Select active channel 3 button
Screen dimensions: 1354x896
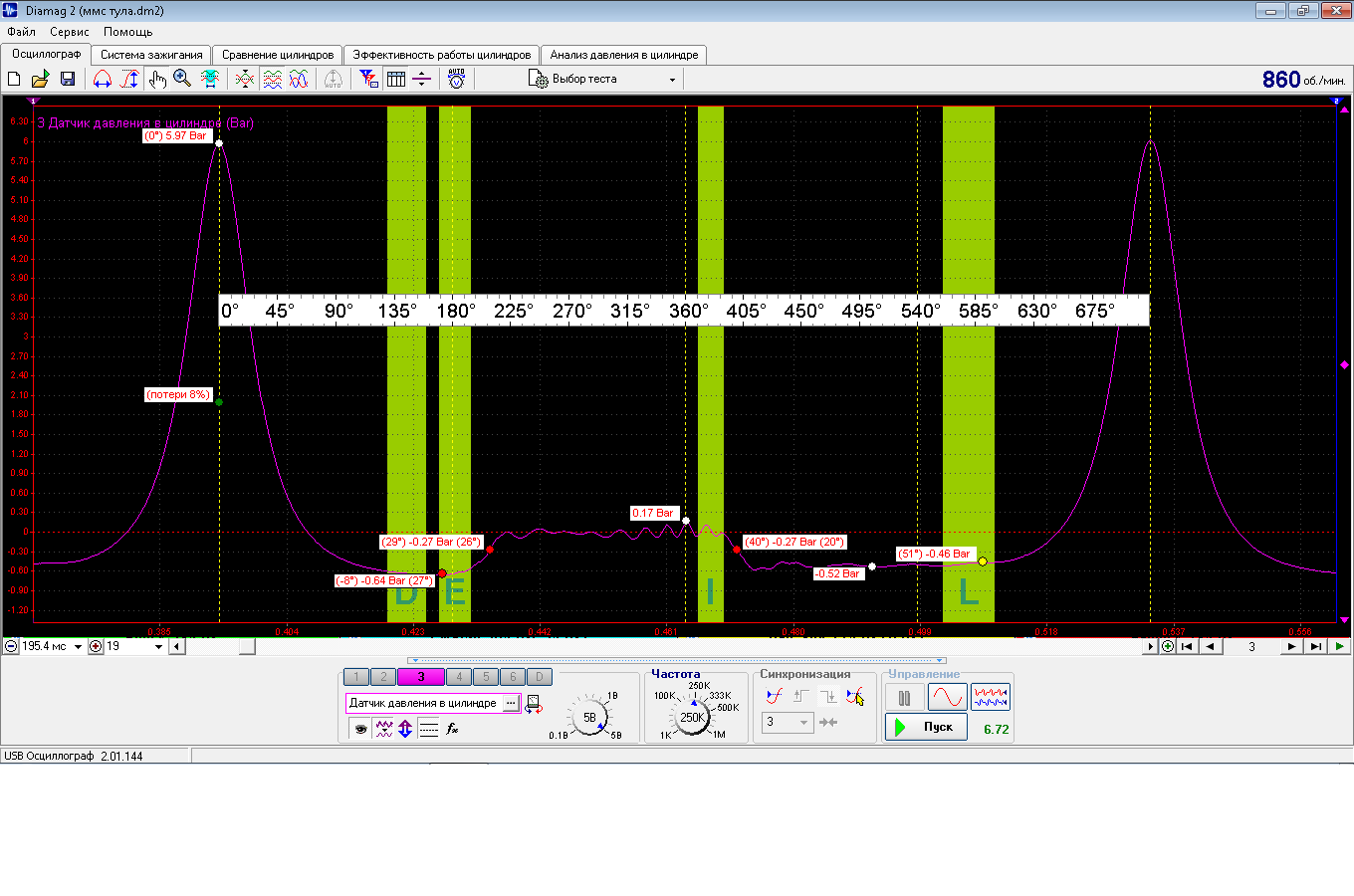click(420, 677)
